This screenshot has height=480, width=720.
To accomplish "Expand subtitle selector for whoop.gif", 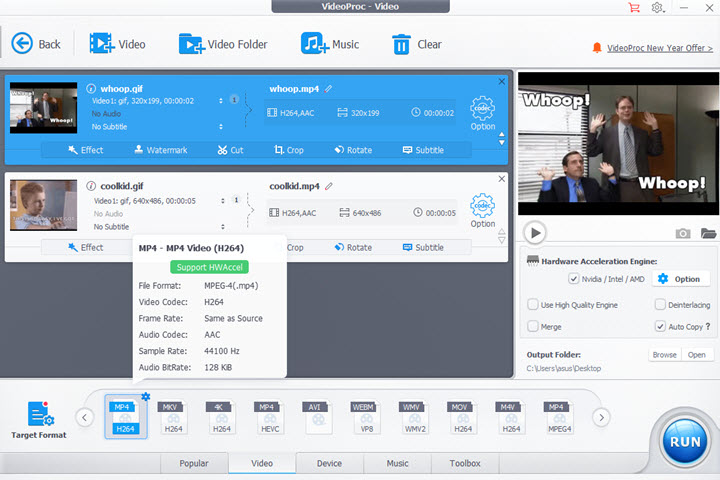I will click(x=221, y=126).
